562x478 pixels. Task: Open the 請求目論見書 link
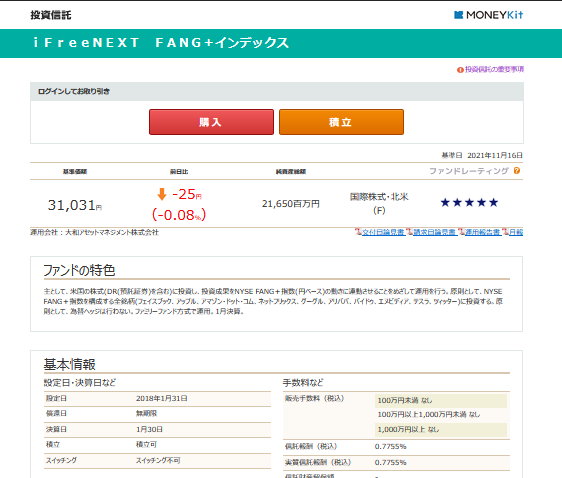point(435,232)
